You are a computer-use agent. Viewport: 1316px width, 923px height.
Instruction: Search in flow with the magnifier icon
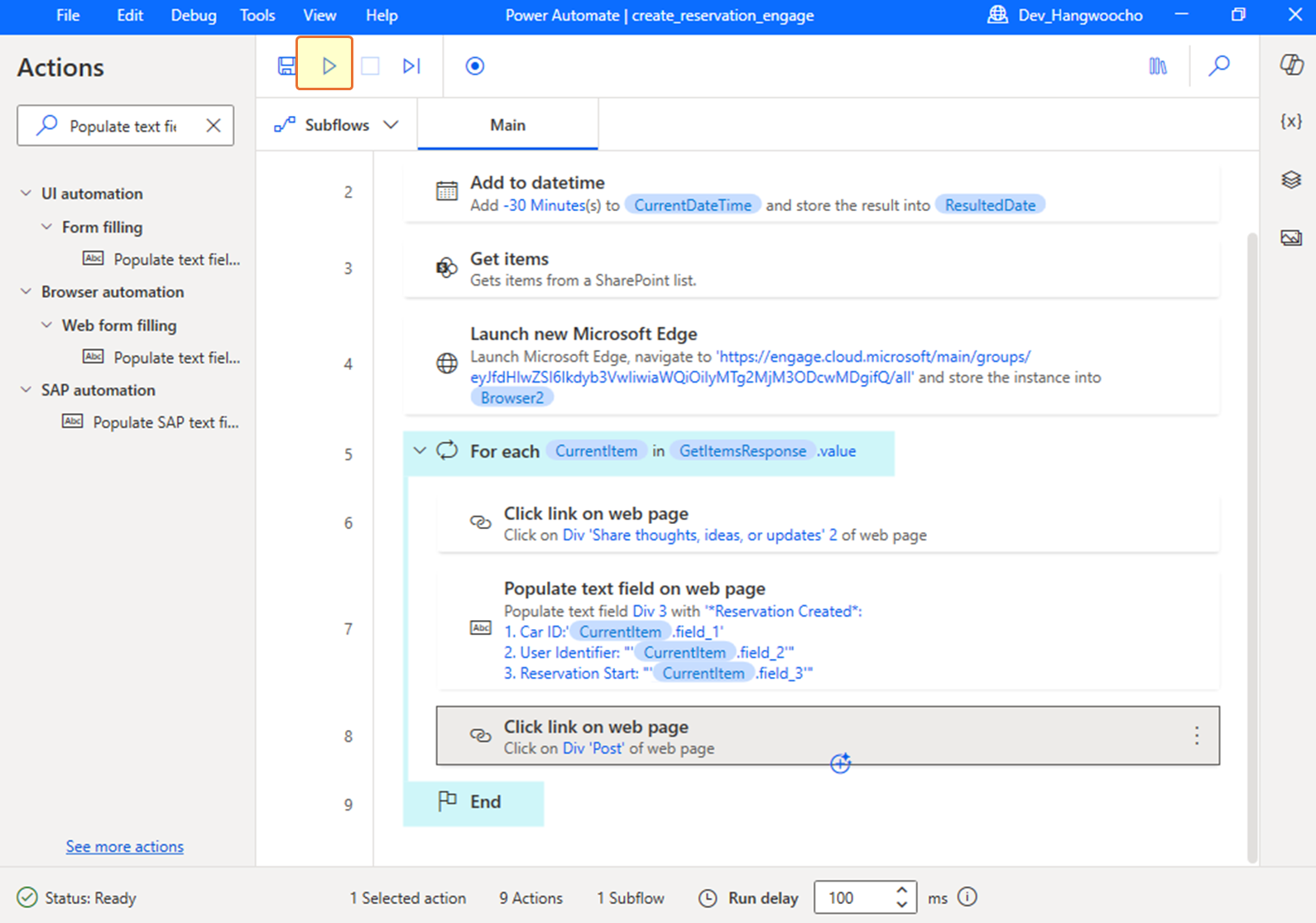(x=1219, y=66)
